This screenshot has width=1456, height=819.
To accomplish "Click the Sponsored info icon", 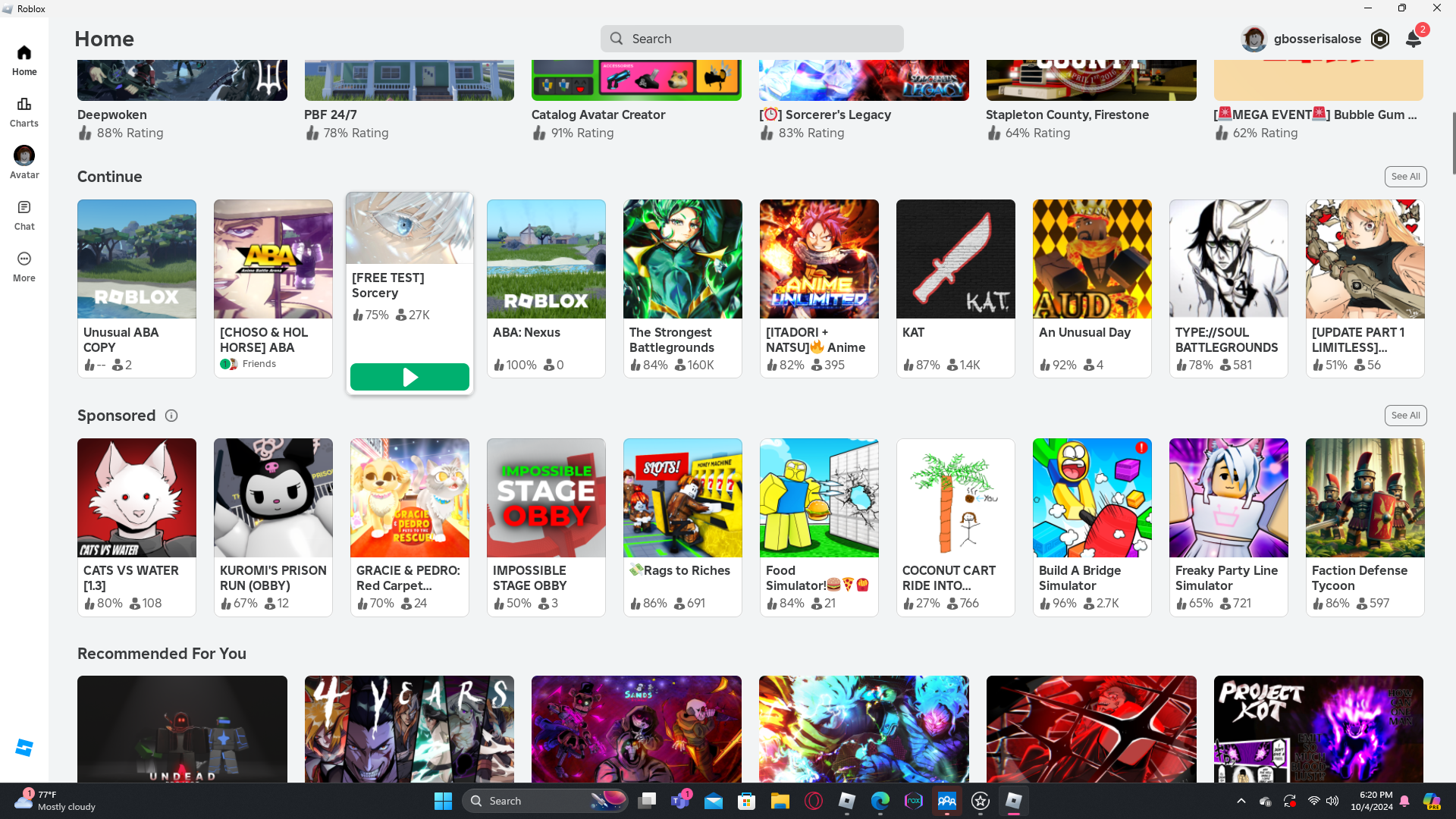I will click(x=171, y=416).
